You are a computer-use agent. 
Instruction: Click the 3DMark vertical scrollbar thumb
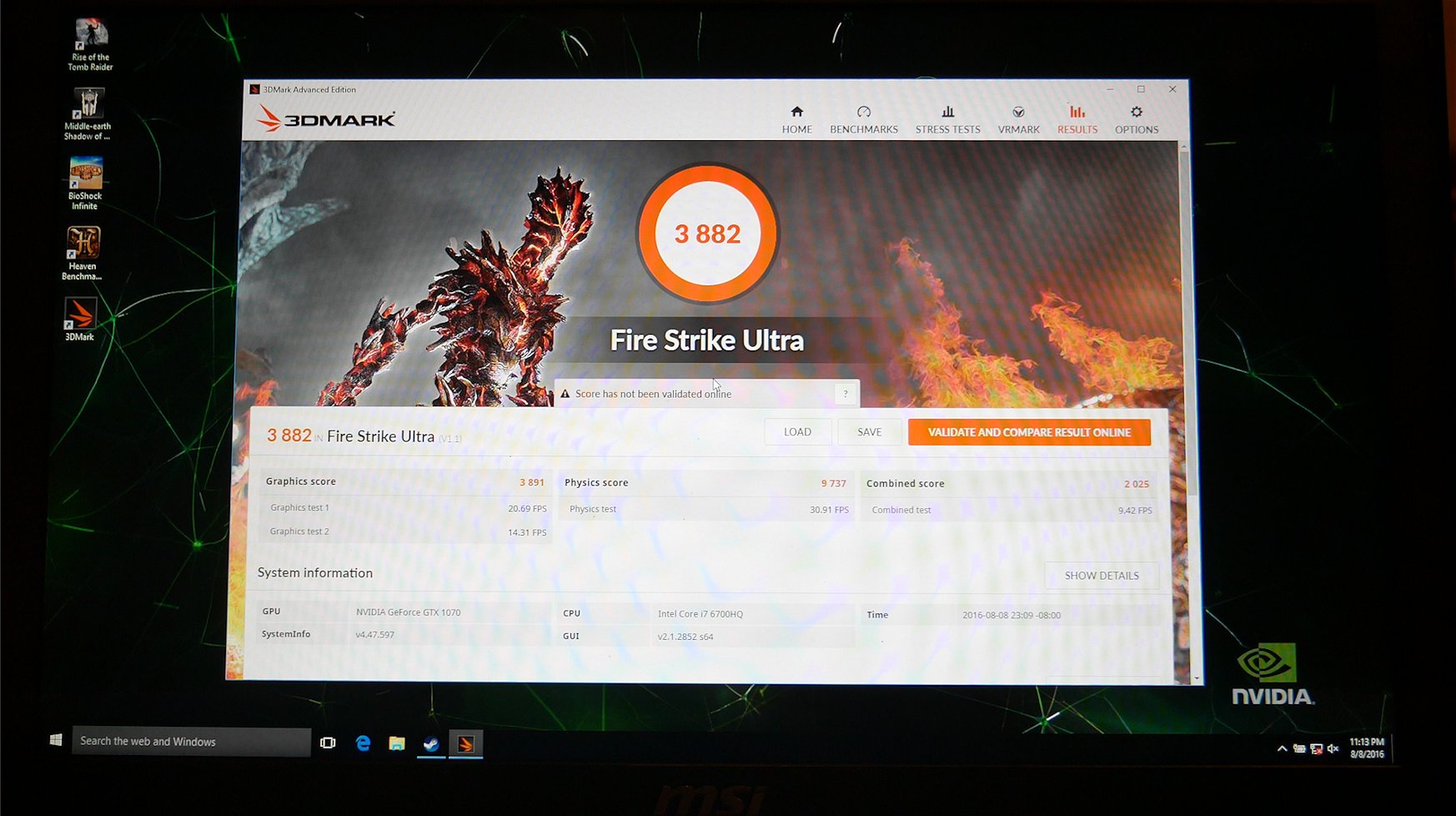pos(1188,323)
